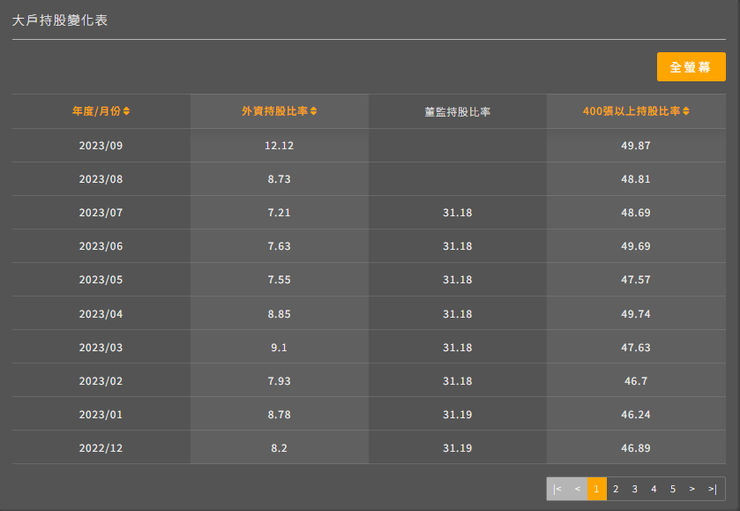
Task: Sort by 外資持股比率 column header
Action: pyautogui.click(x=275, y=111)
